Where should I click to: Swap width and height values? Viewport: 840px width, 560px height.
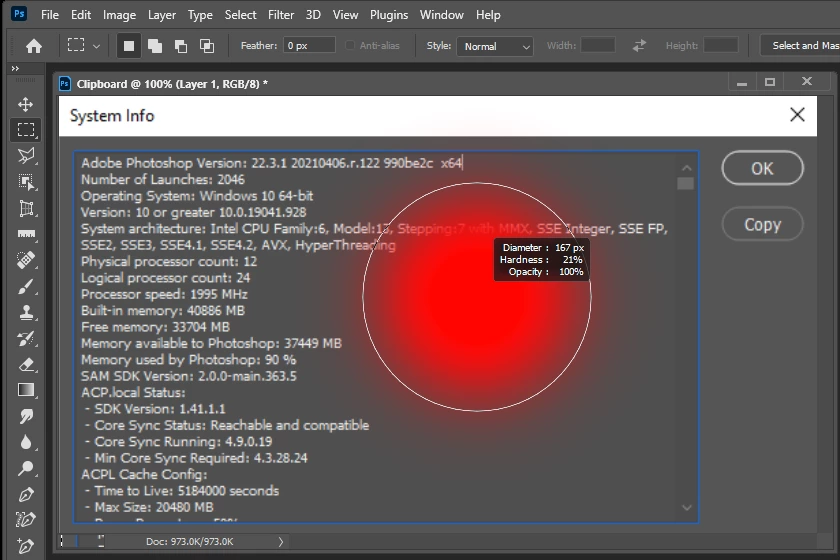[639, 46]
